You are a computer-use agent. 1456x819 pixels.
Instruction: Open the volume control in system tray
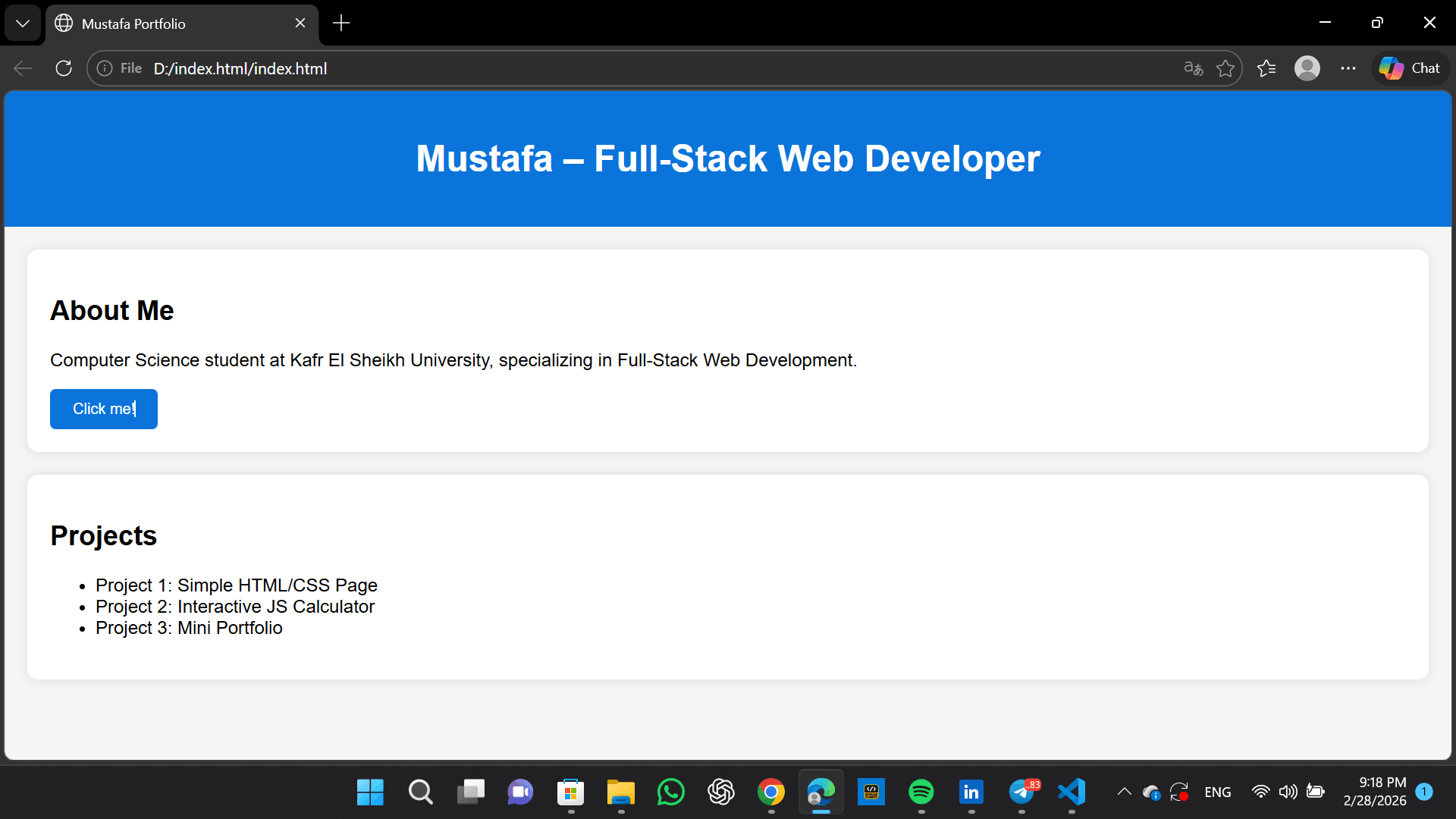pyautogui.click(x=1288, y=792)
